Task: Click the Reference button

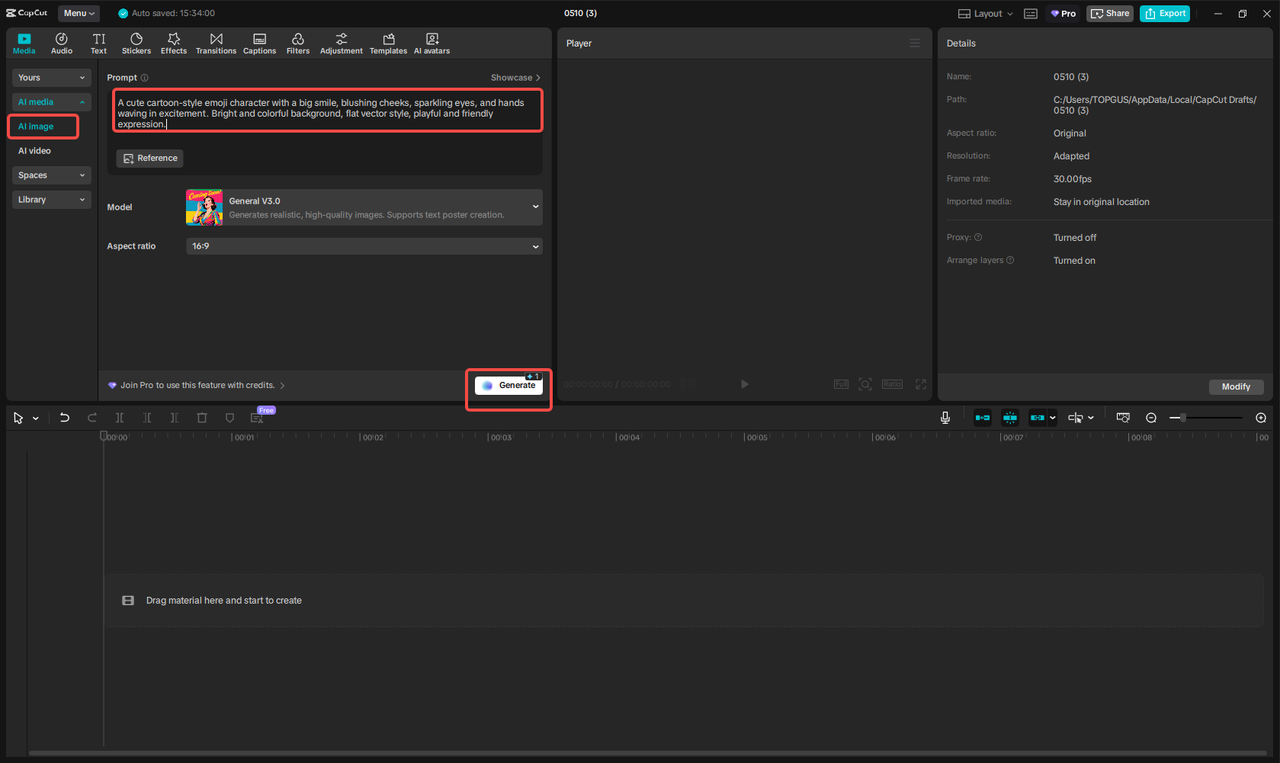Action: (x=150, y=158)
